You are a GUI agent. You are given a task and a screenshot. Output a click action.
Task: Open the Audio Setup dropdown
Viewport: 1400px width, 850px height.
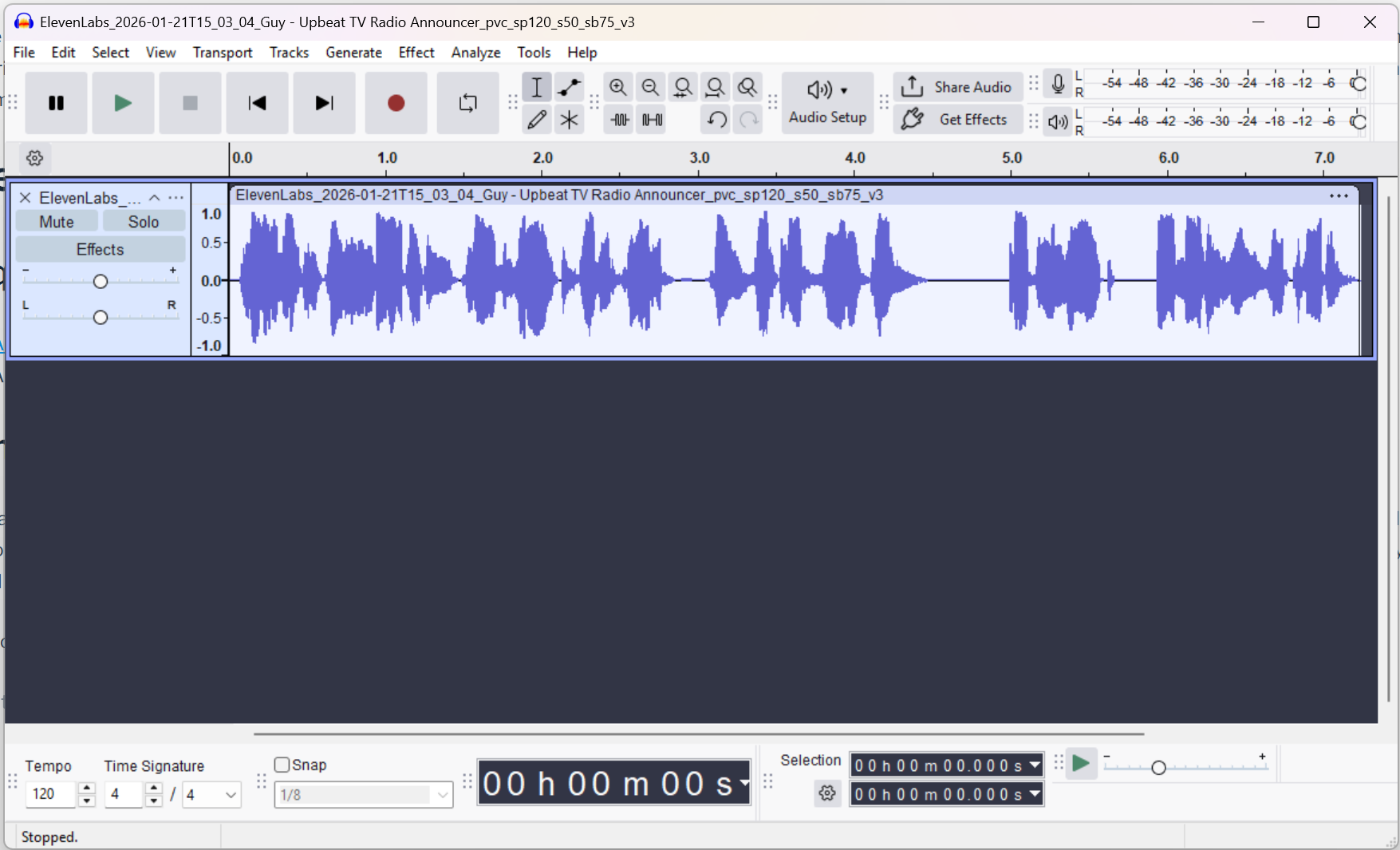[827, 102]
